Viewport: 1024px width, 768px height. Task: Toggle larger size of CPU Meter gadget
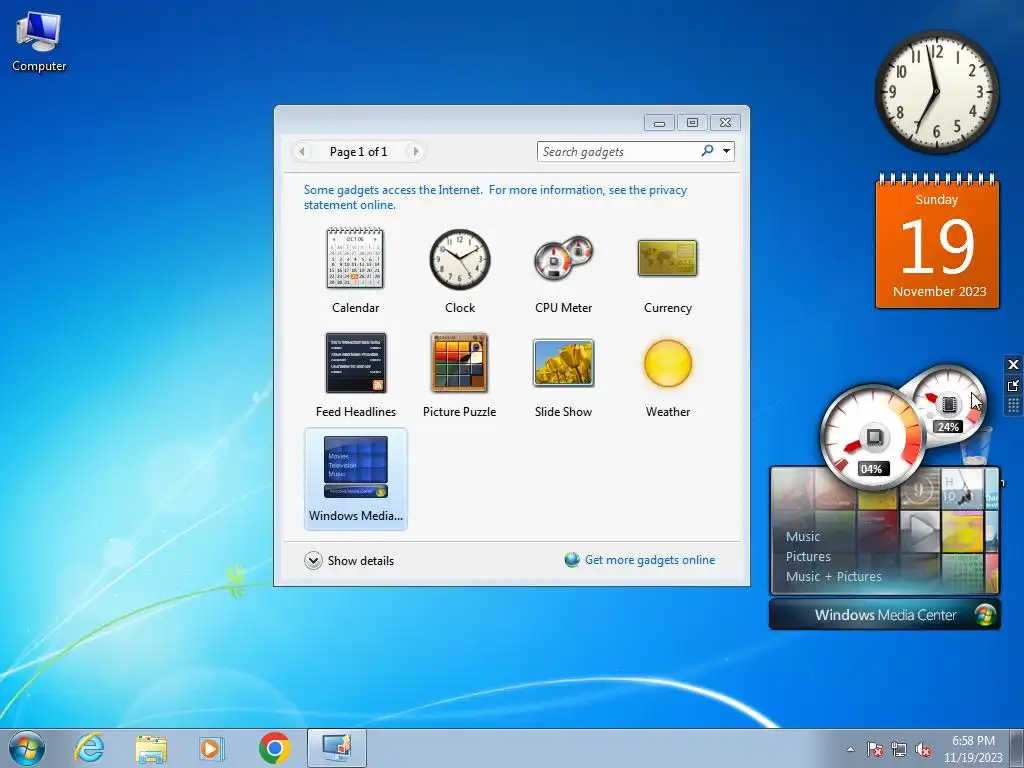point(1013,385)
